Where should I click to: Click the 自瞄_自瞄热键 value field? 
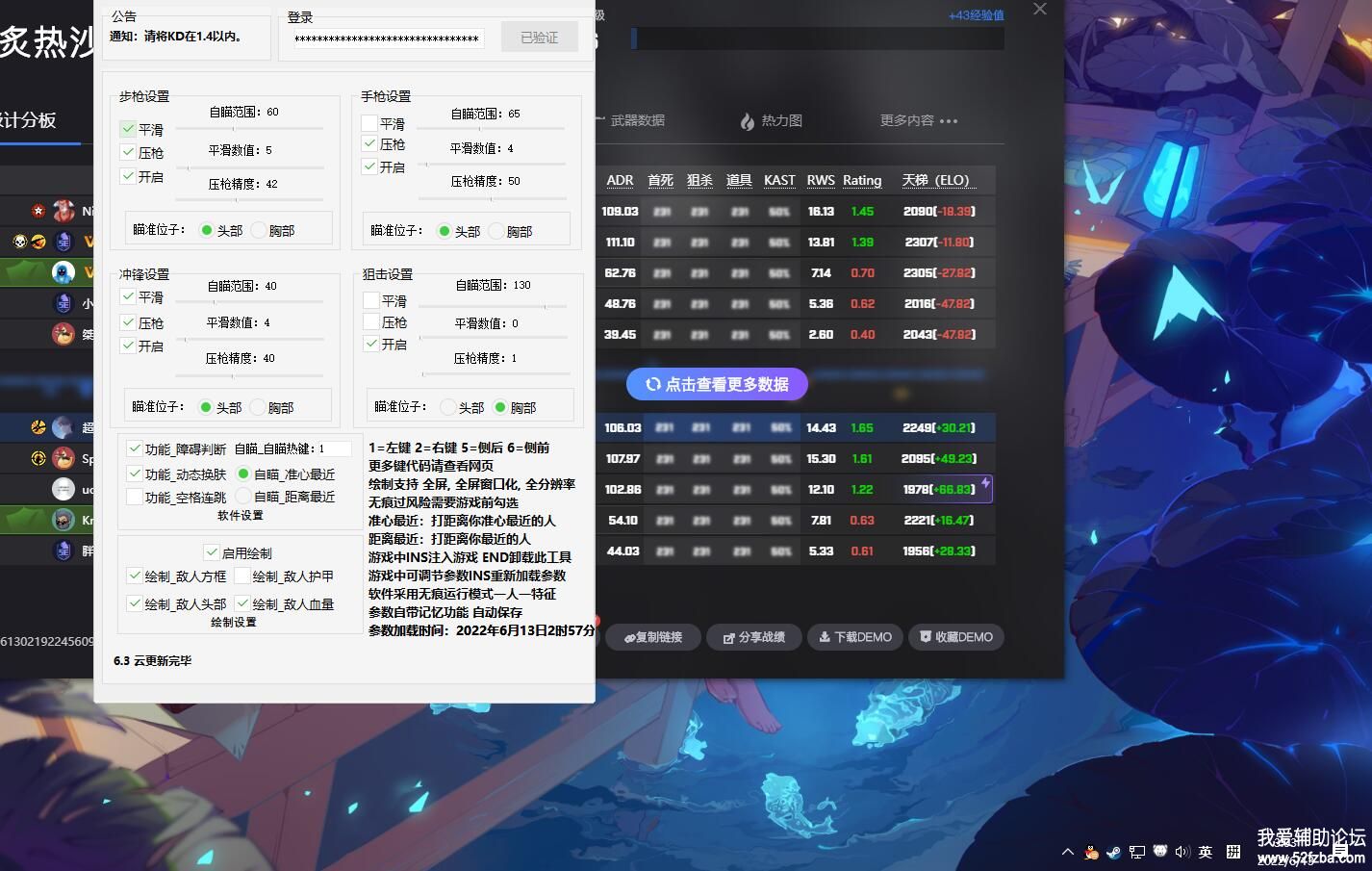(x=333, y=448)
